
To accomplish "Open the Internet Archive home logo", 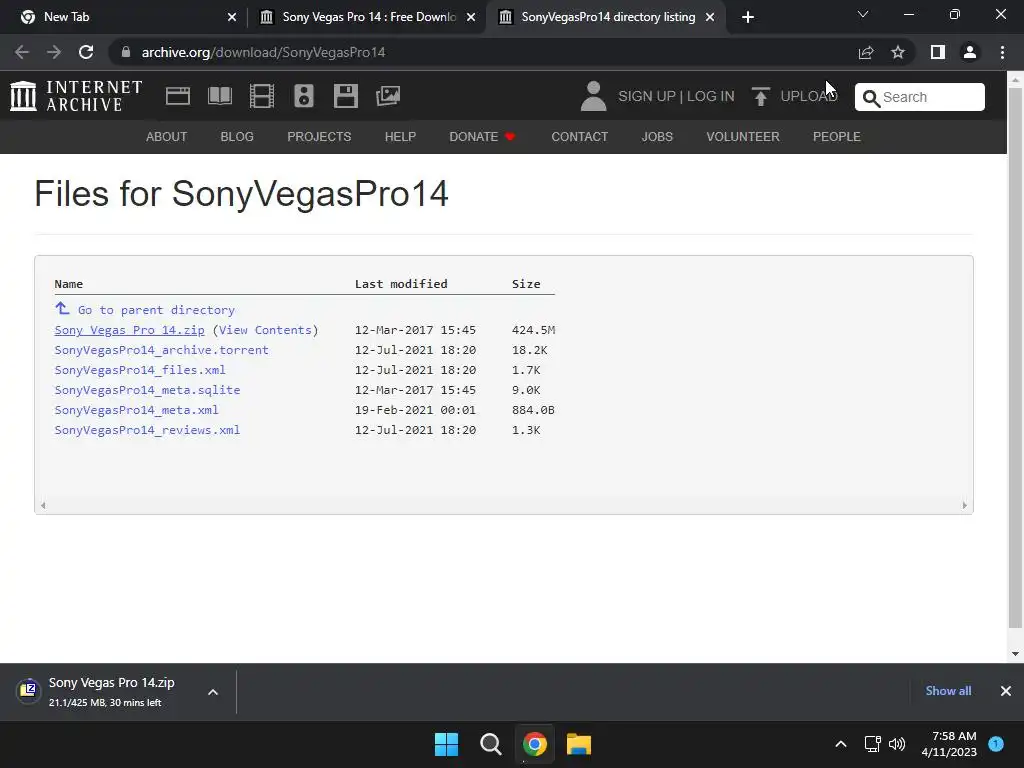I will [x=76, y=96].
